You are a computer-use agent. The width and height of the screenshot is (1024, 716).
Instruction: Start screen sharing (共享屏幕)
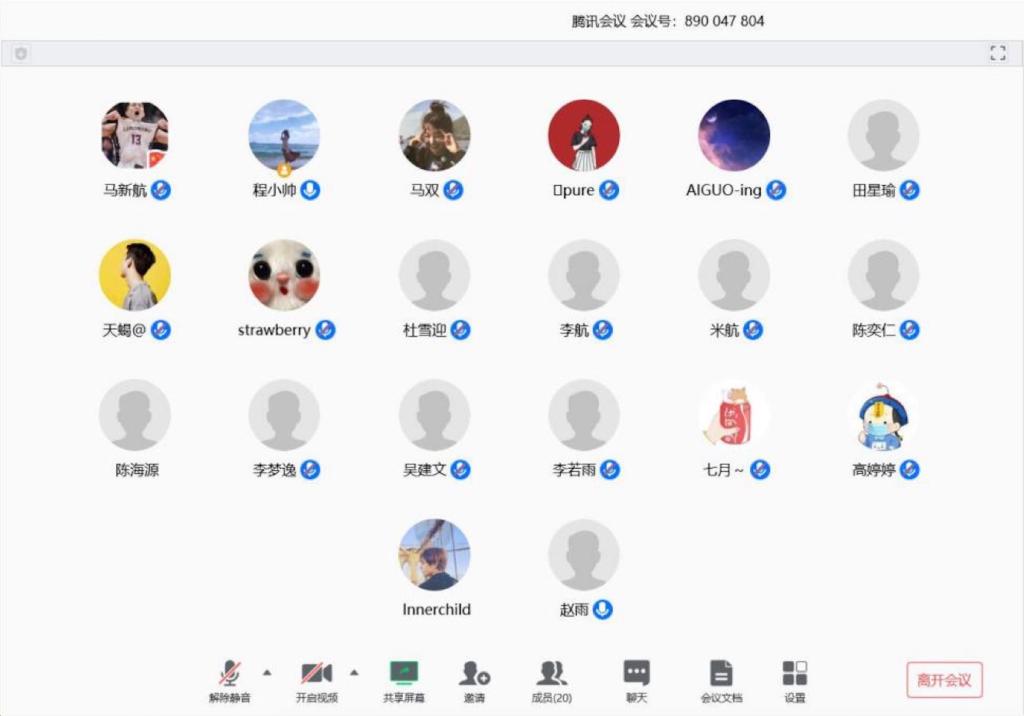pyautogui.click(x=403, y=680)
